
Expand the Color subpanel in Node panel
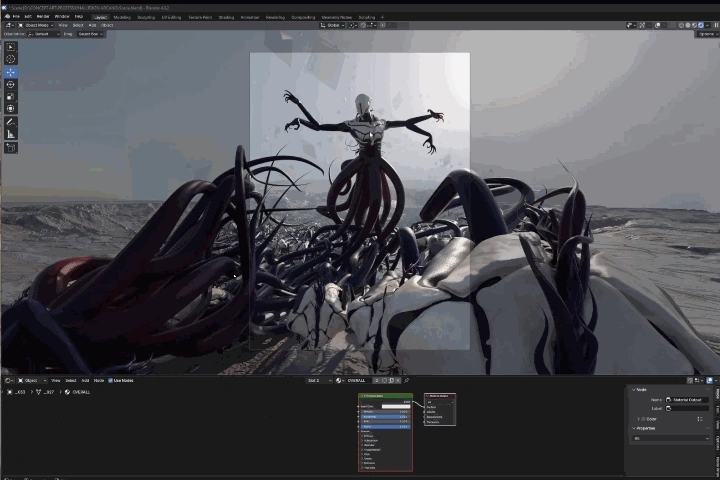point(638,419)
